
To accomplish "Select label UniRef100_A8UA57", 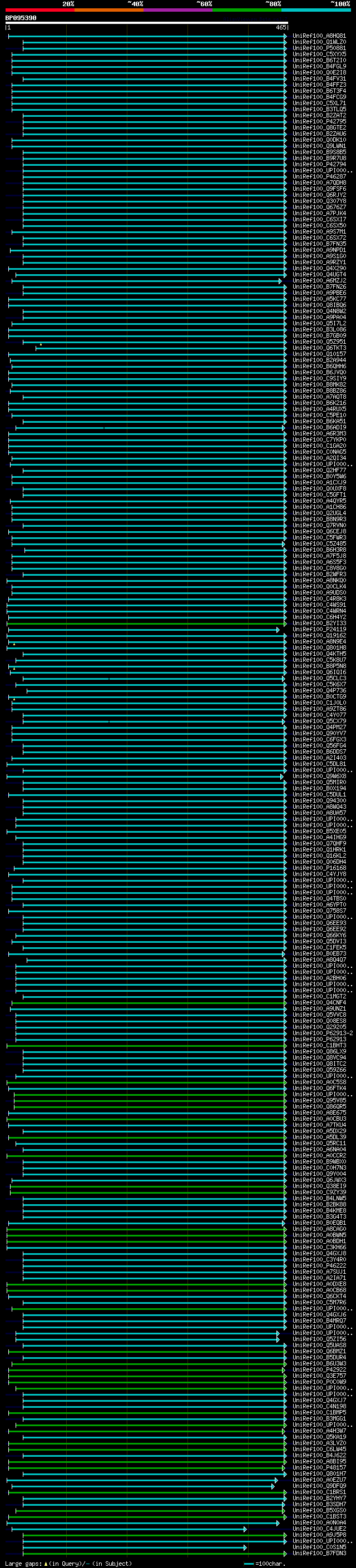I will [x=319, y=813].
